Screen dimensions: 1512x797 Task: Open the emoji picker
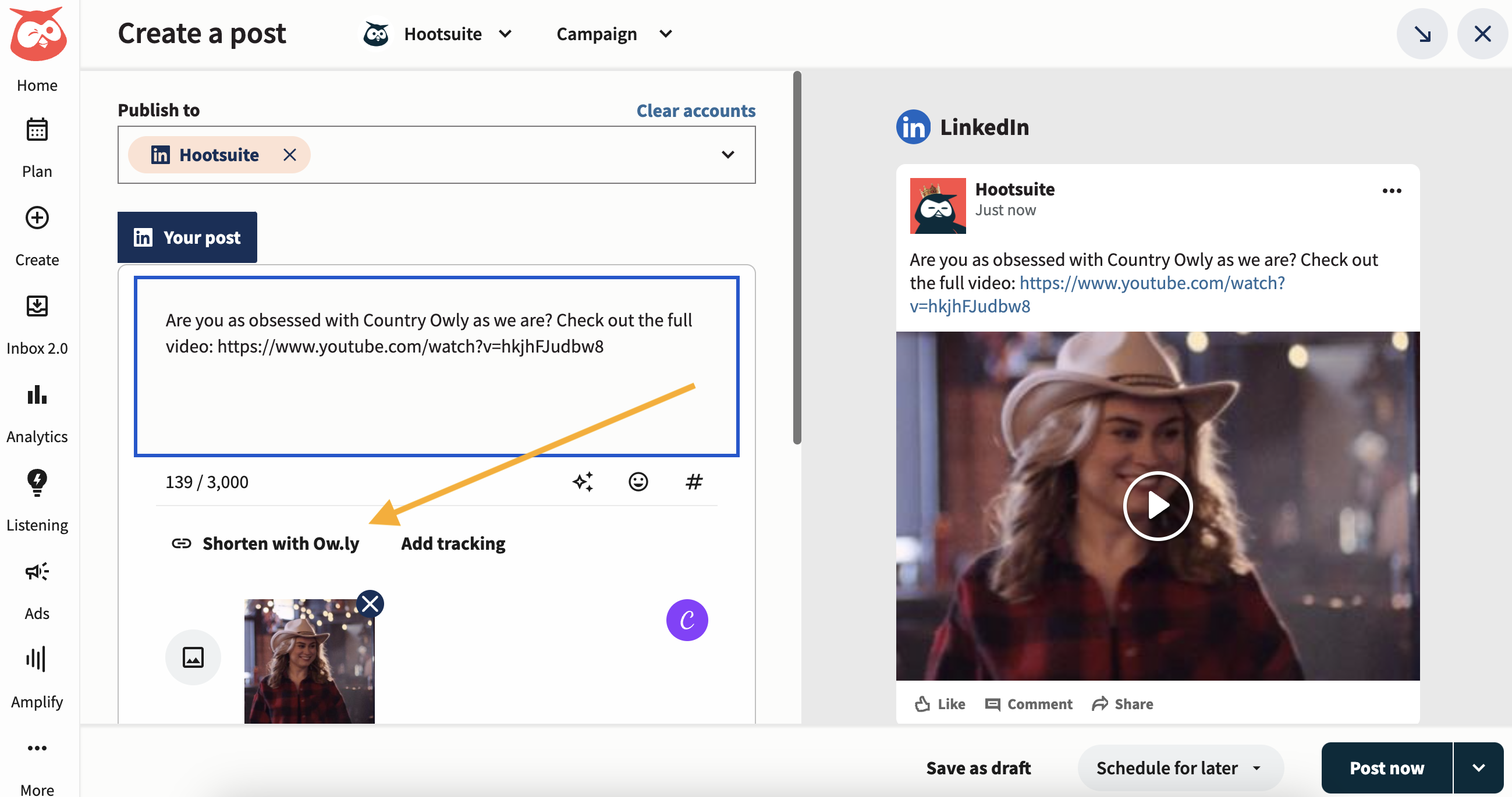click(x=638, y=482)
